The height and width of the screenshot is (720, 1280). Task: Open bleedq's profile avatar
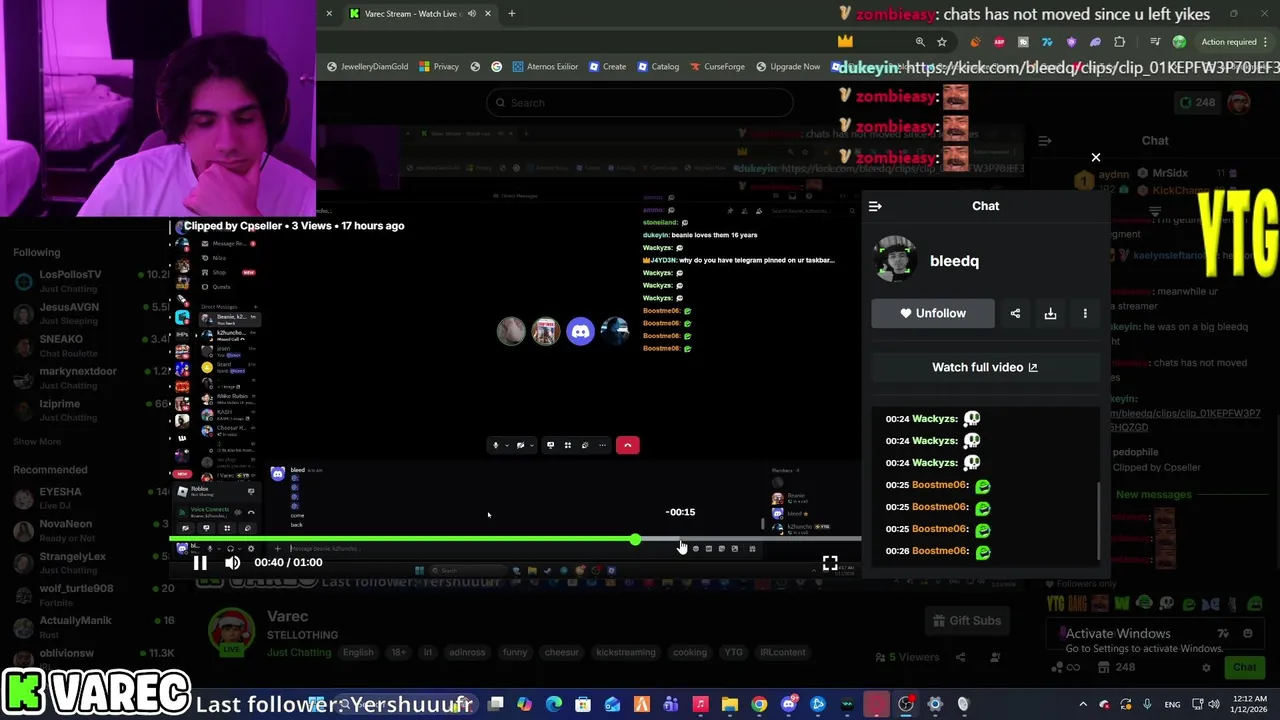pos(895,260)
